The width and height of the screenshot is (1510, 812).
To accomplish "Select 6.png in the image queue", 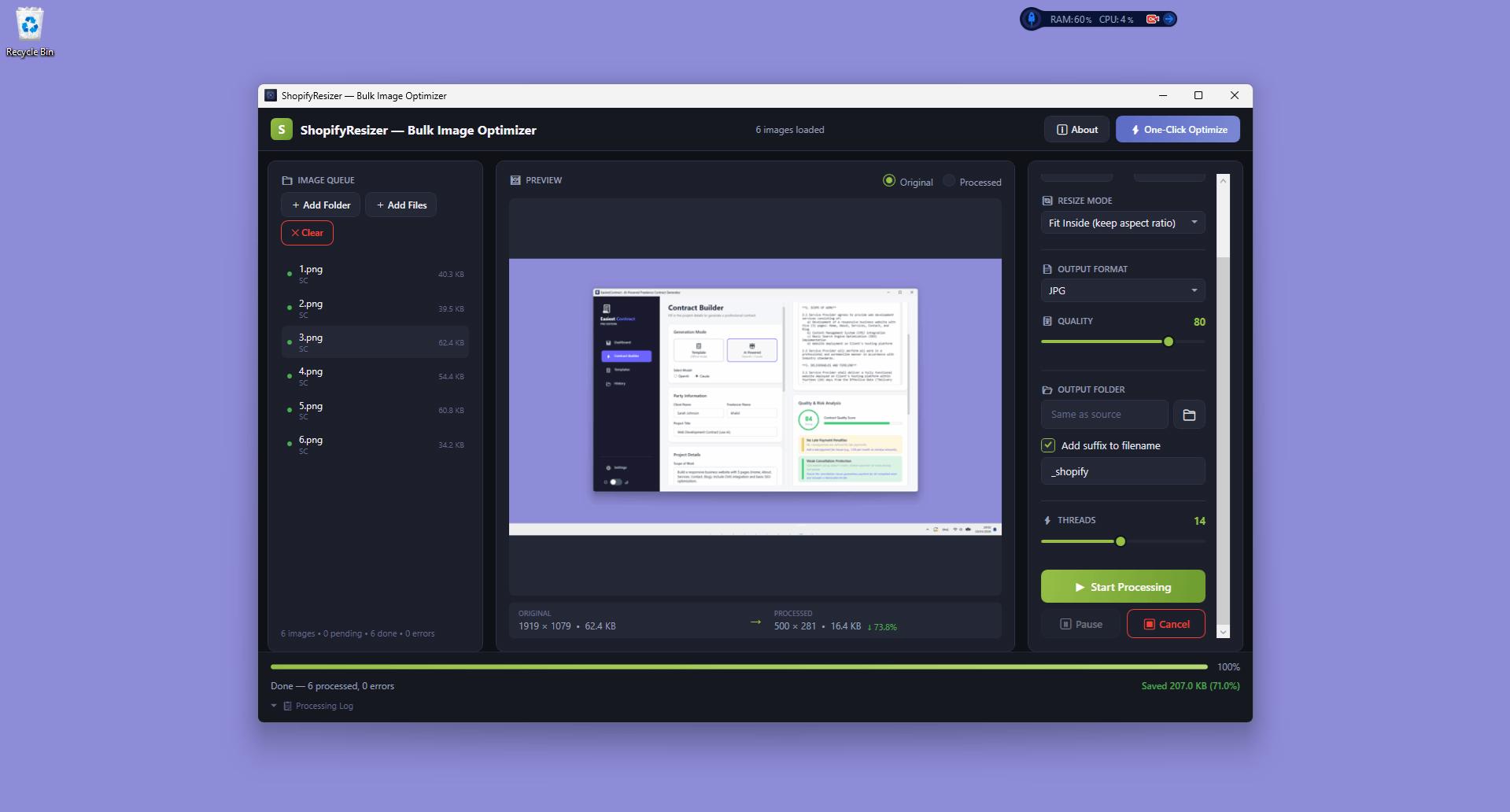I will [x=375, y=445].
